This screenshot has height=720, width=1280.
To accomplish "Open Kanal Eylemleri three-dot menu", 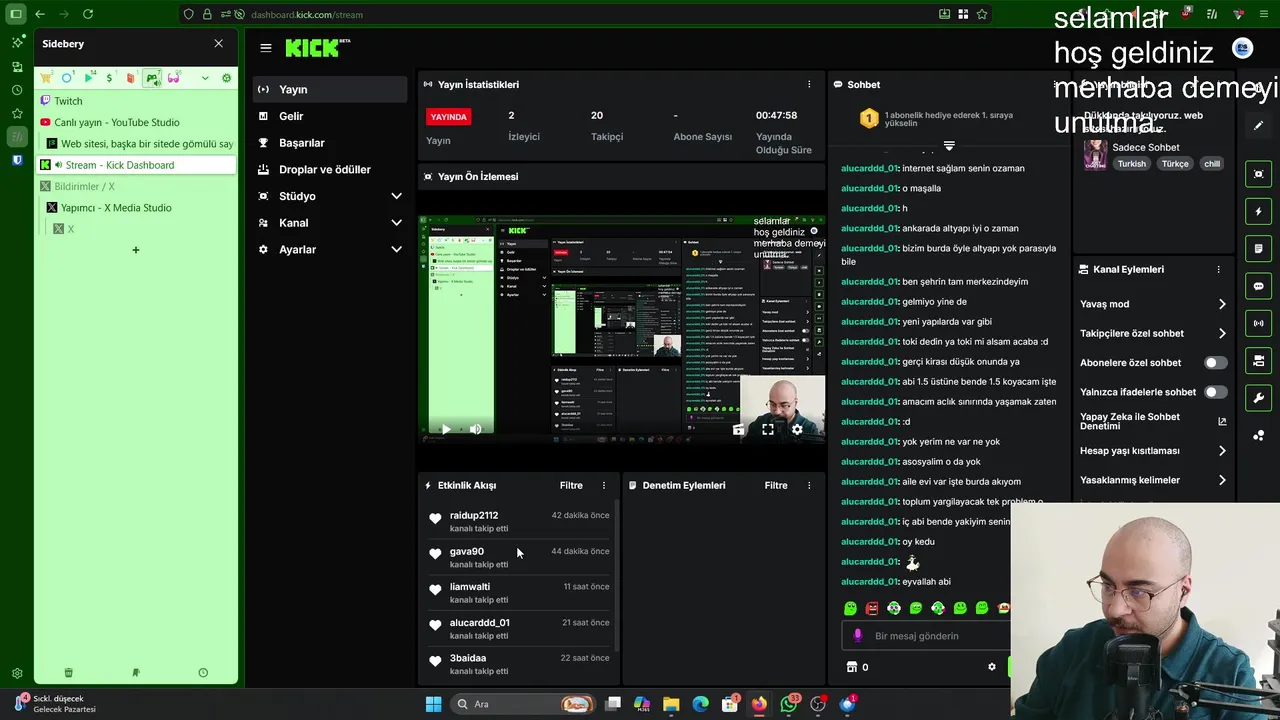I will (x=1218, y=270).
